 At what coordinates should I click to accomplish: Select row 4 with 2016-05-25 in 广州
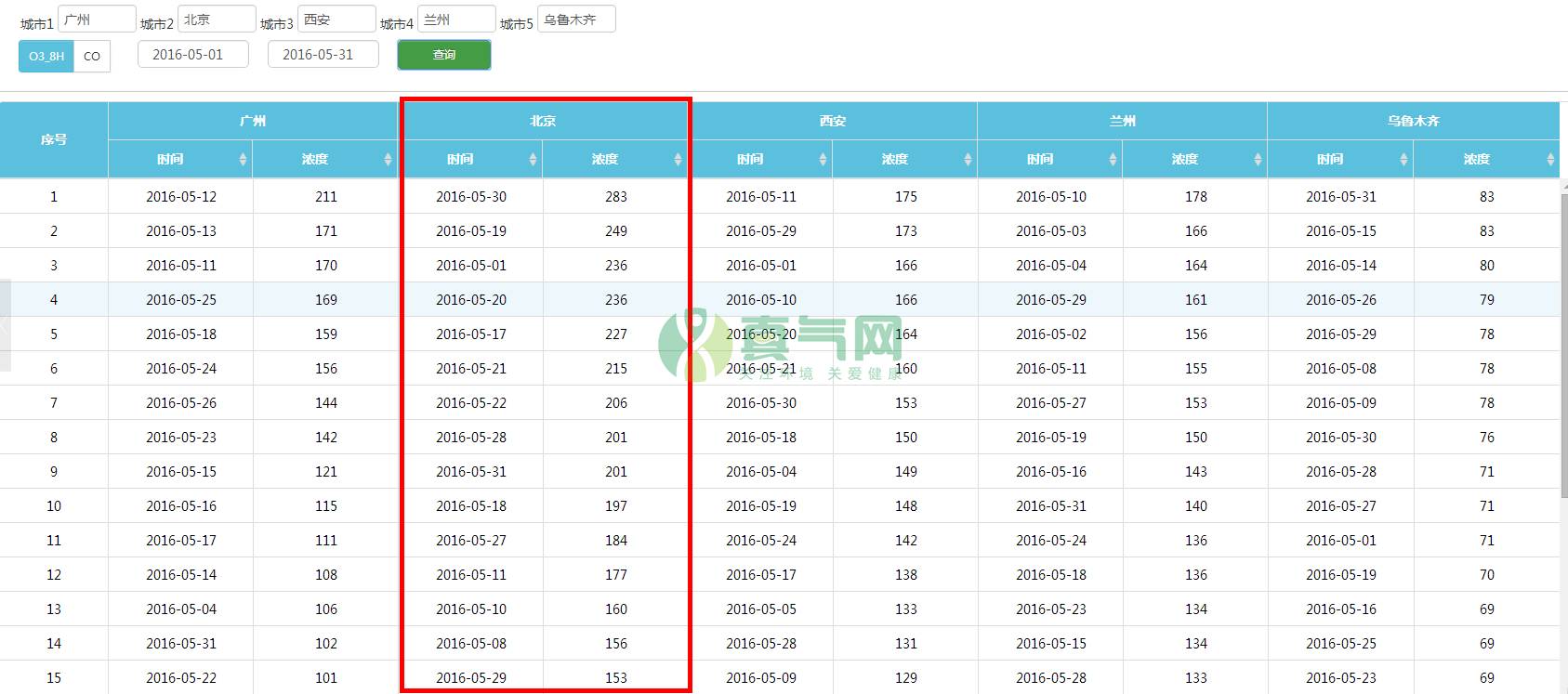pos(181,300)
